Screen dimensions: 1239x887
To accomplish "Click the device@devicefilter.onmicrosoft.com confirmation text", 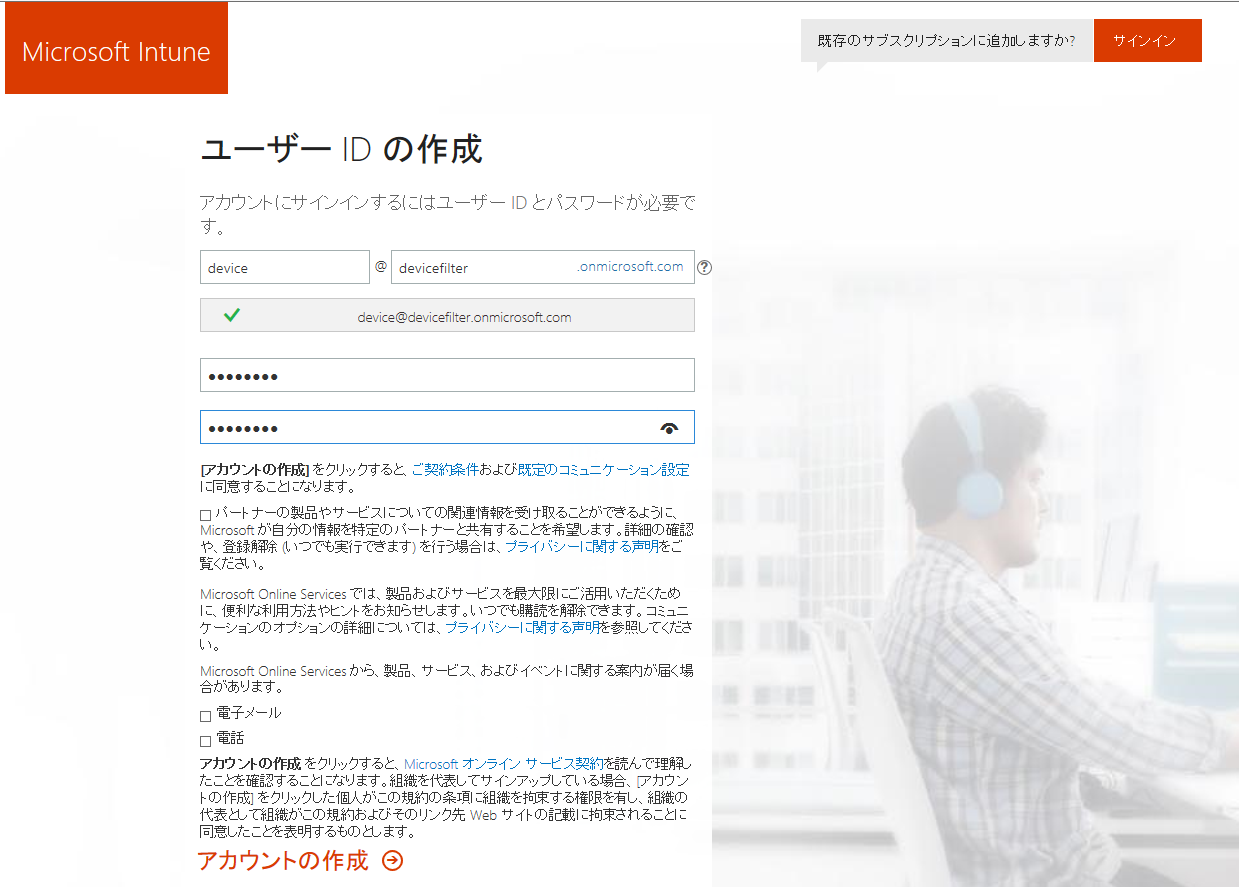I will pos(464,317).
